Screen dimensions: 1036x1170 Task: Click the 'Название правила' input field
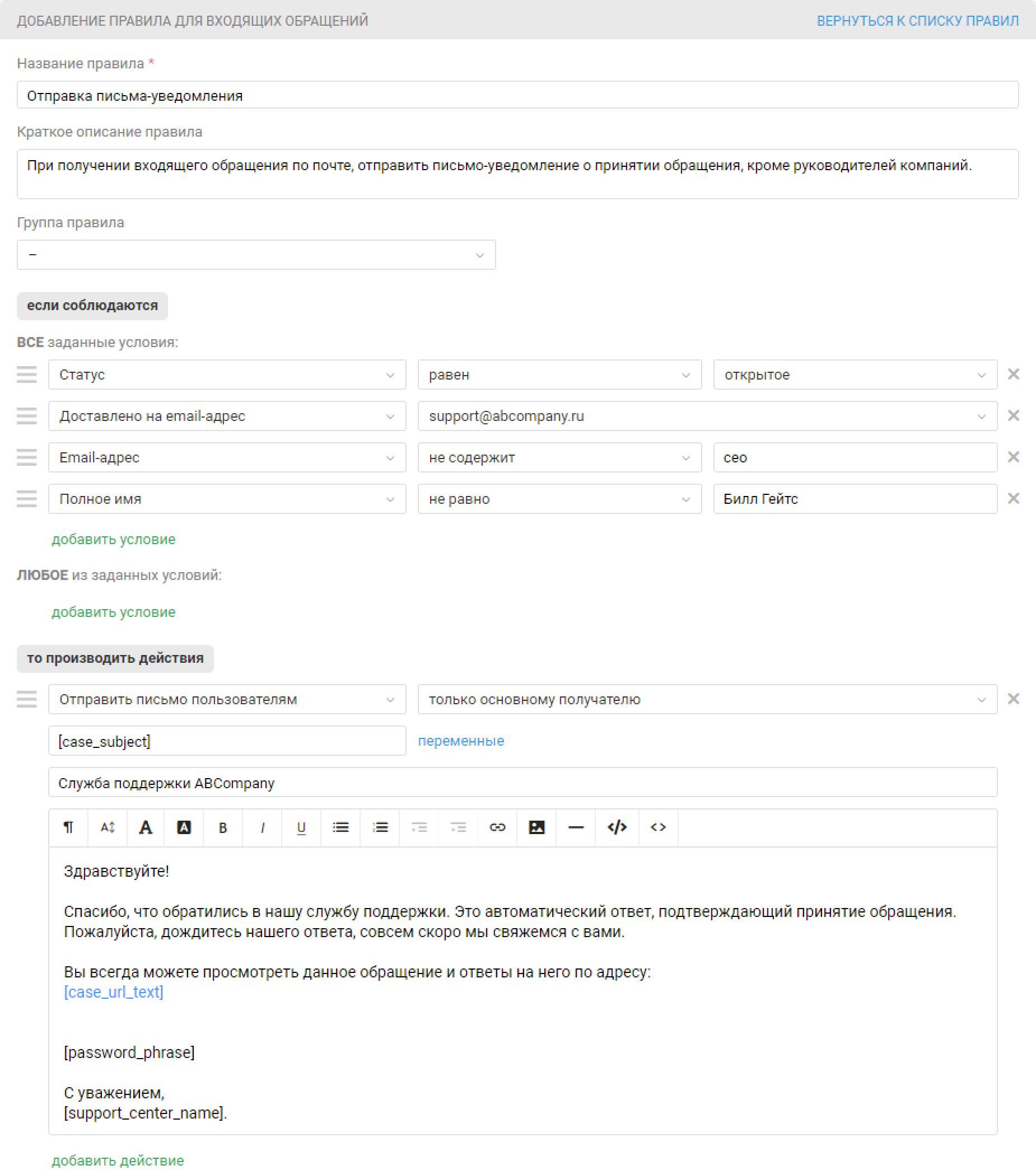517,95
